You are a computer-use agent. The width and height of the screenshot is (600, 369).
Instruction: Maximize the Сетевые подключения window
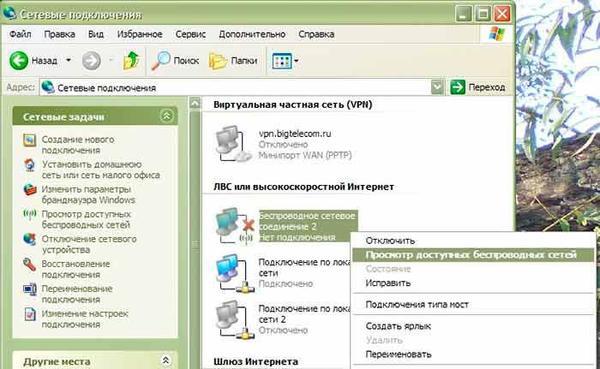tap(483, 14)
